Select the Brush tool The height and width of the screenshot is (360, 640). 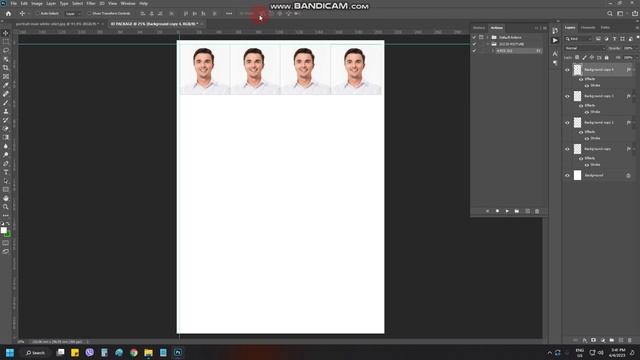tap(6, 102)
